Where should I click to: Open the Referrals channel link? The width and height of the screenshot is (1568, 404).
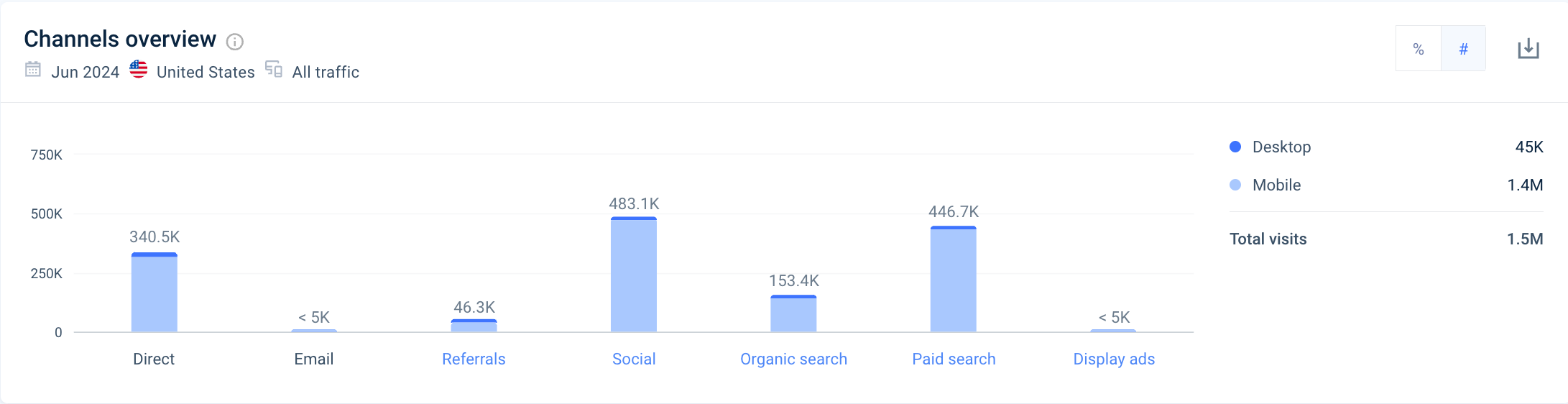coord(474,359)
